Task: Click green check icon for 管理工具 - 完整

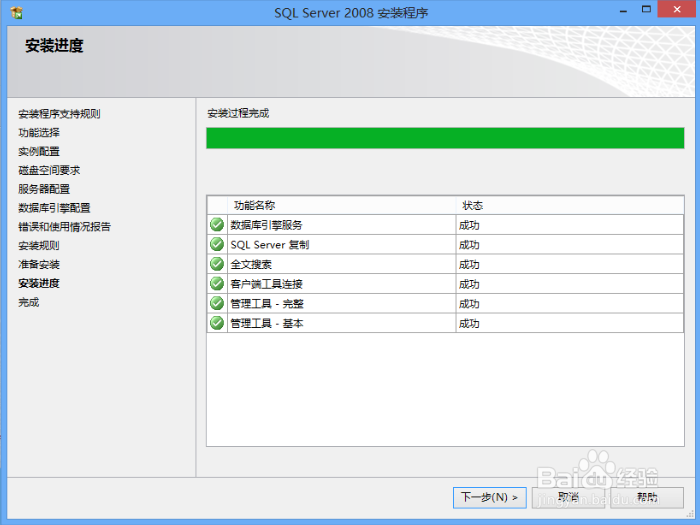Action: coord(217,303)
